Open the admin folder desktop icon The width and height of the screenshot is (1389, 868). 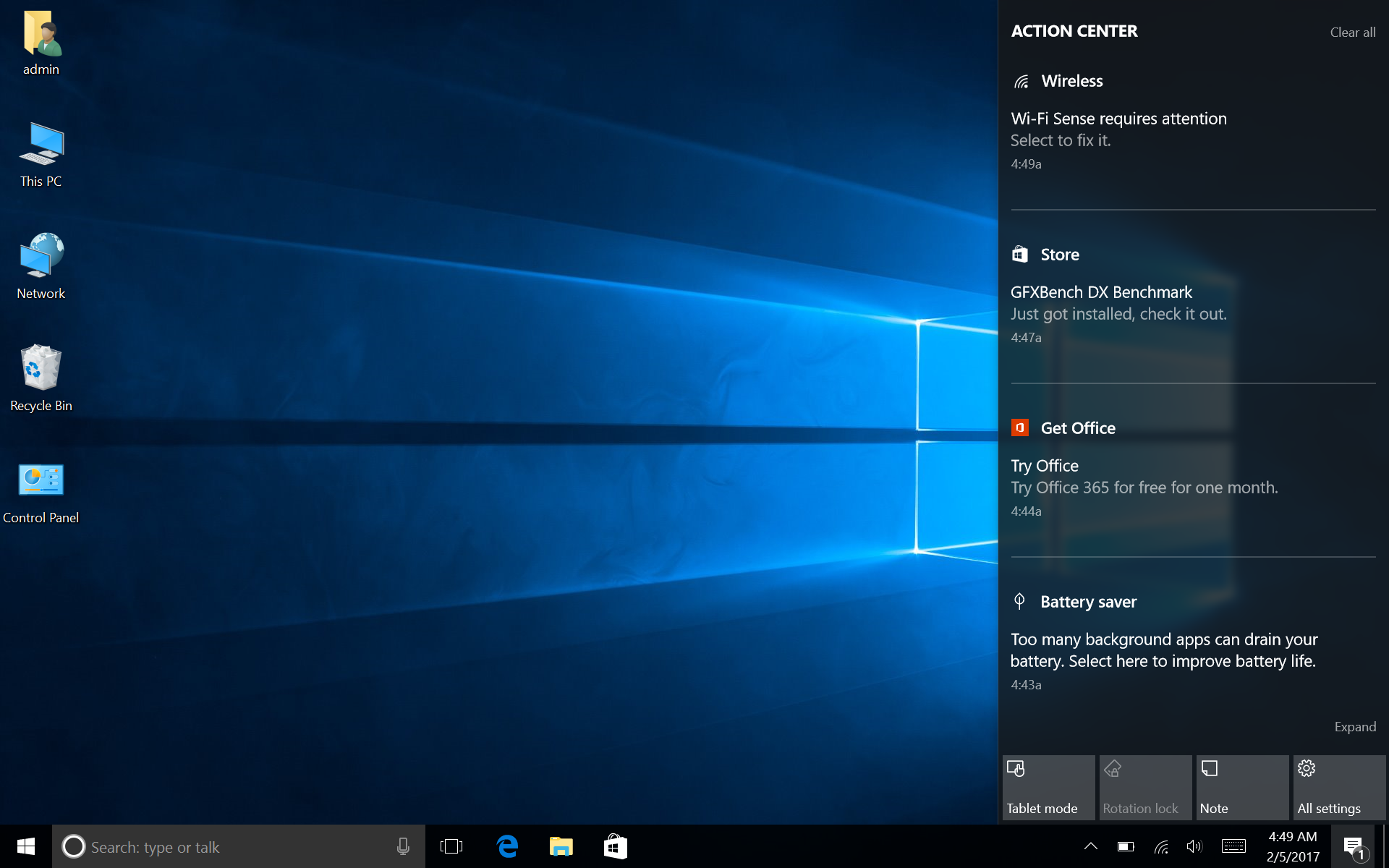[41, 43]
